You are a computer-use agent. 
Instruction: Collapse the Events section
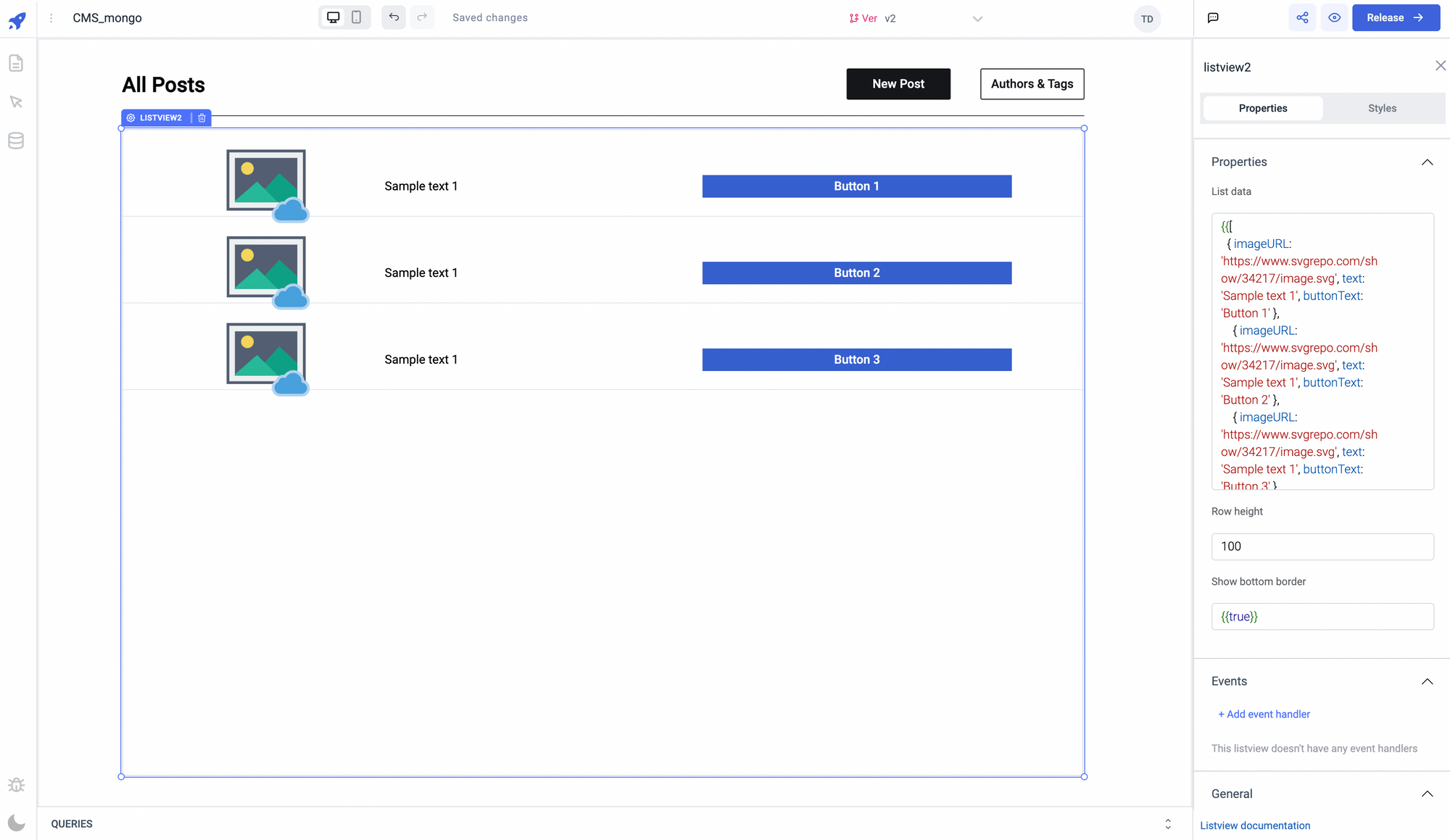1427,681
